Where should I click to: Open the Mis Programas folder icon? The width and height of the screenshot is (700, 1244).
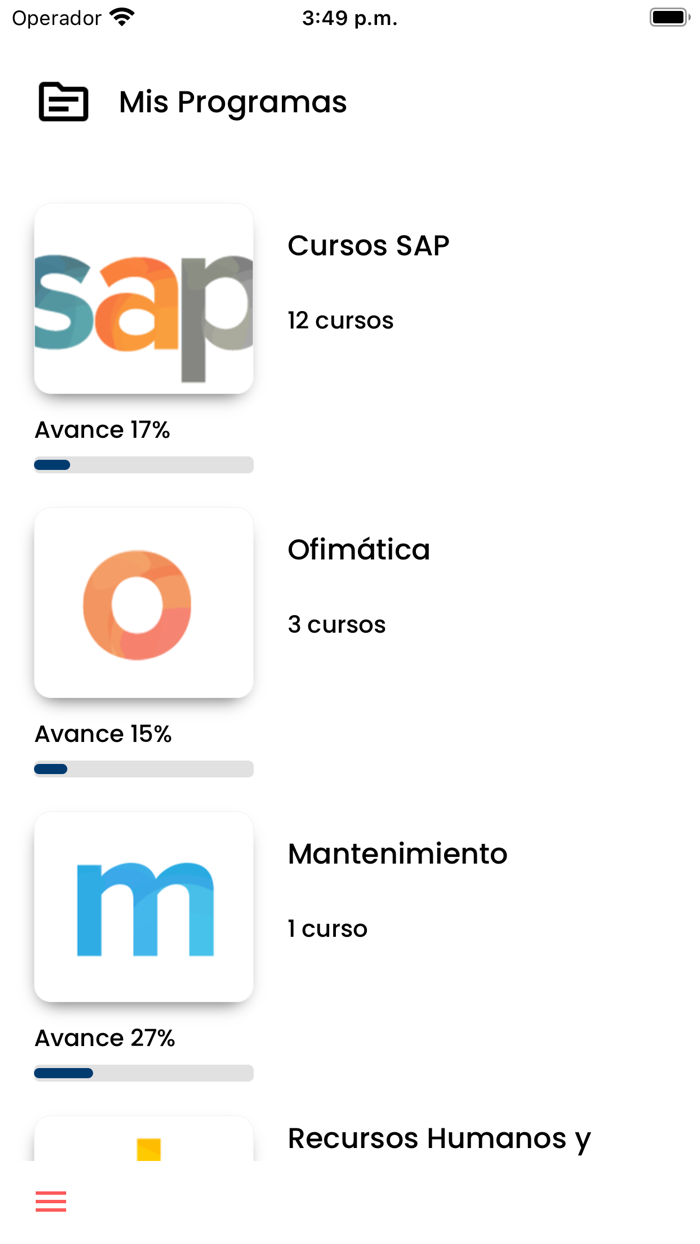pyautogui.click(x=63, y=101)
